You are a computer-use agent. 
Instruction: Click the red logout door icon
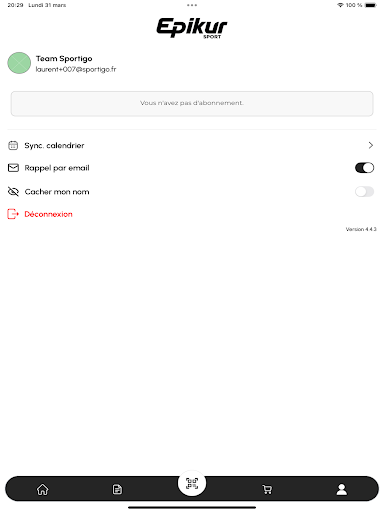click(13, 214)
